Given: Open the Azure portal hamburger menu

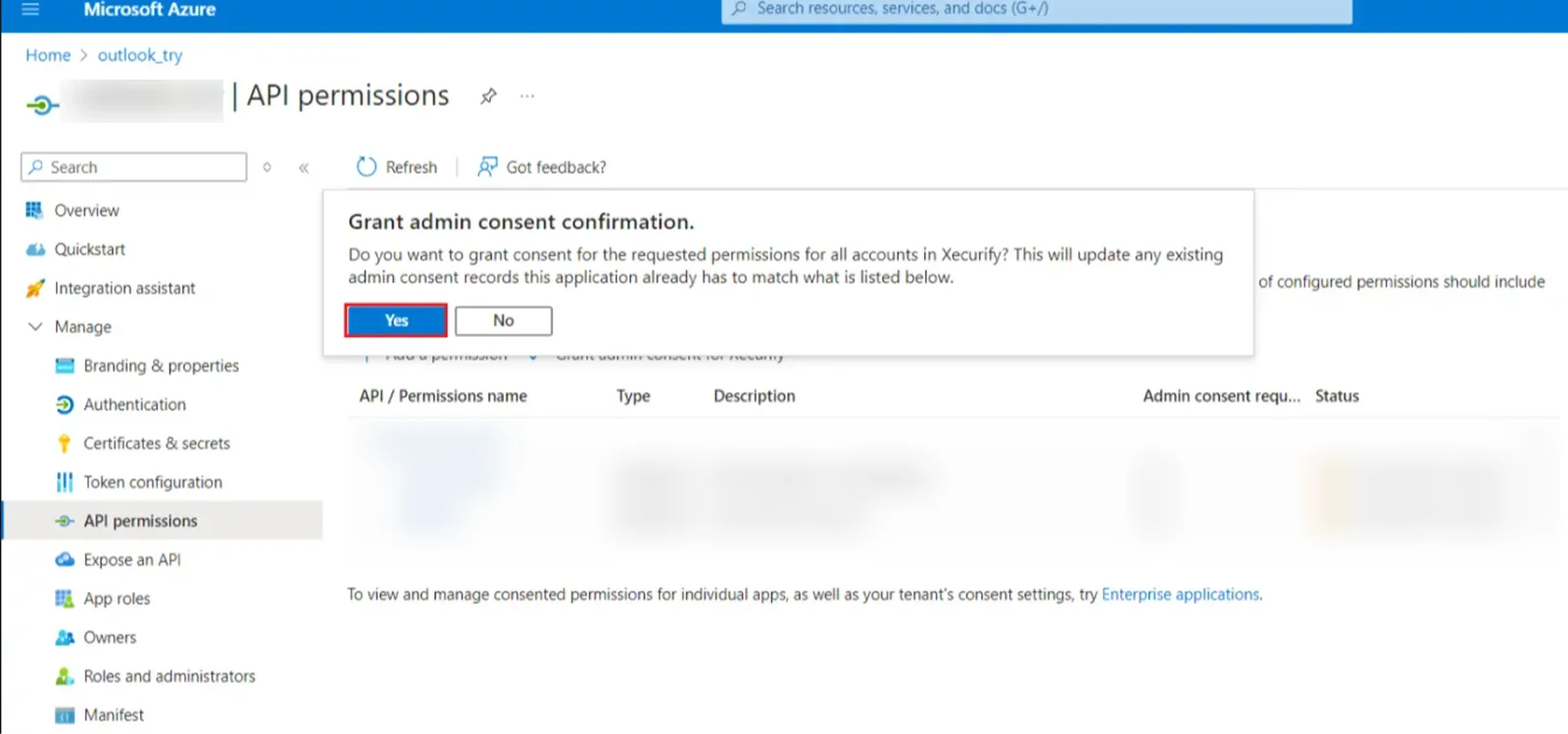Looking at the screenshot, I should [30, 9].
